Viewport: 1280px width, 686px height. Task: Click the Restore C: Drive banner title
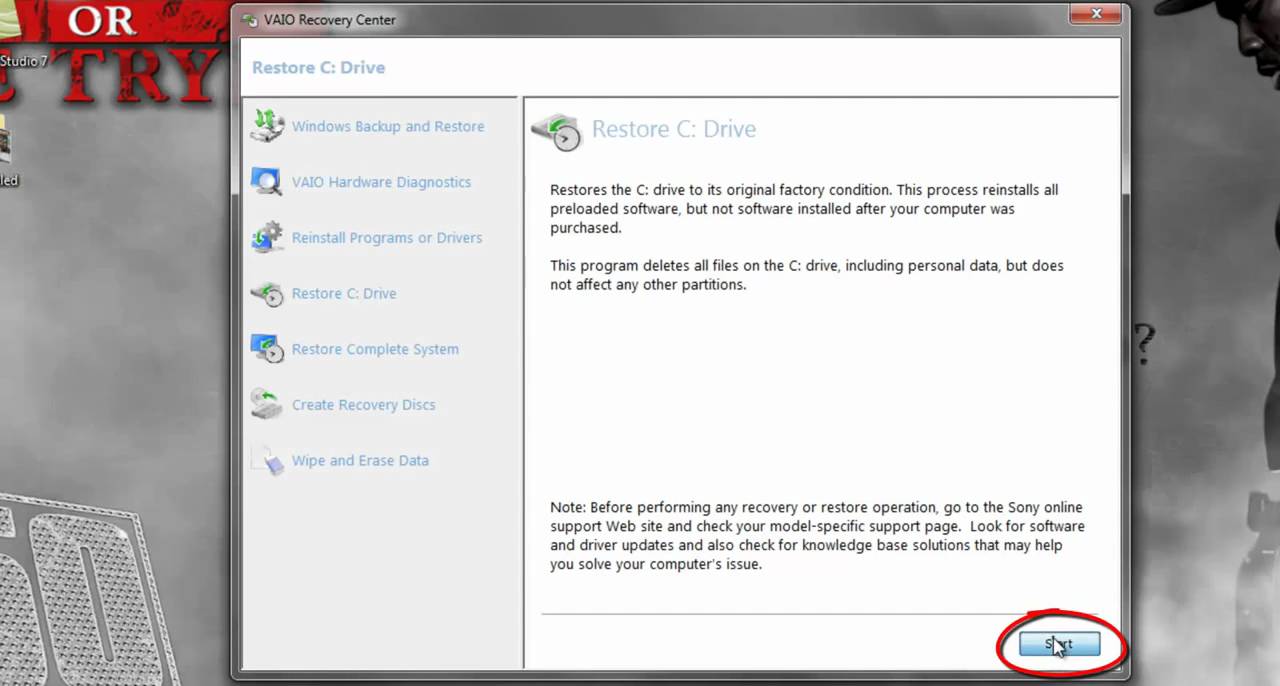pyautogui.click(x=319, y=68)
